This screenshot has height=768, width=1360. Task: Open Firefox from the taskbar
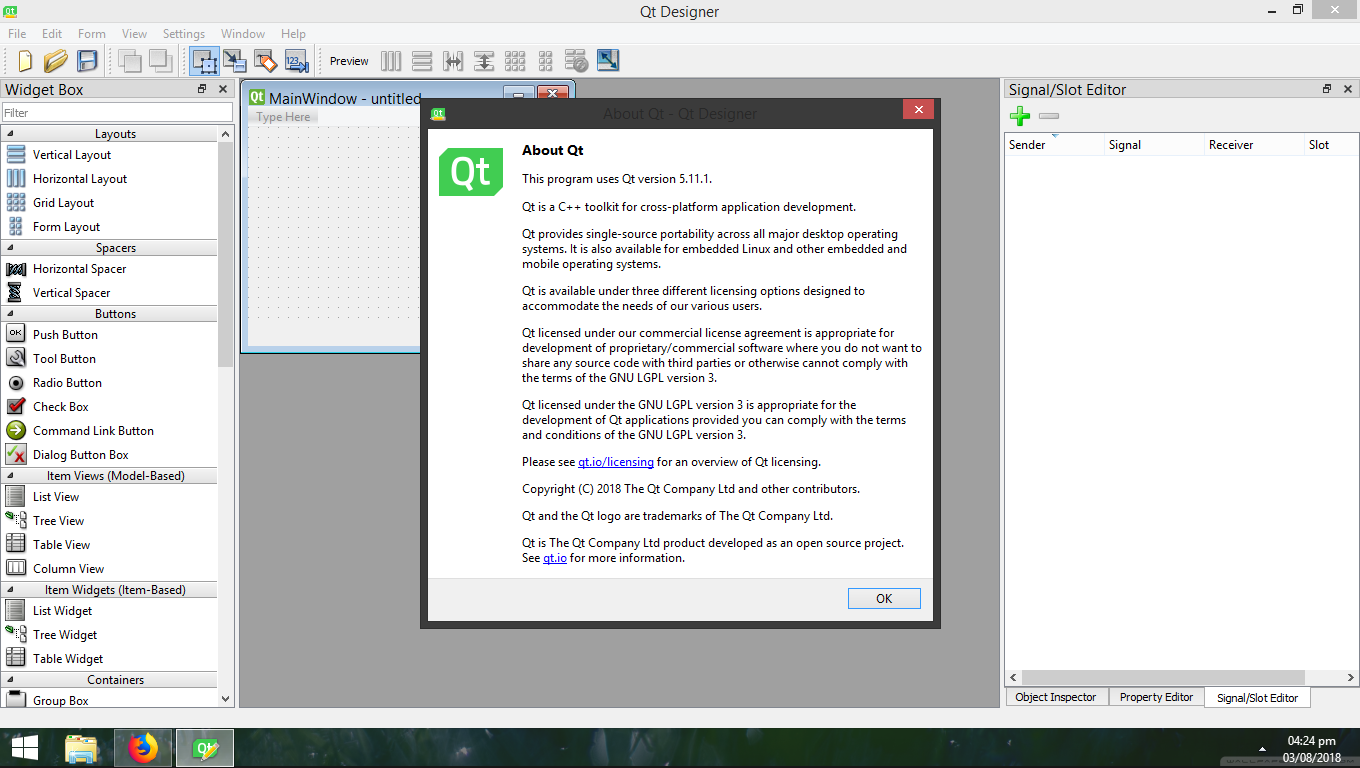[144, 748]
